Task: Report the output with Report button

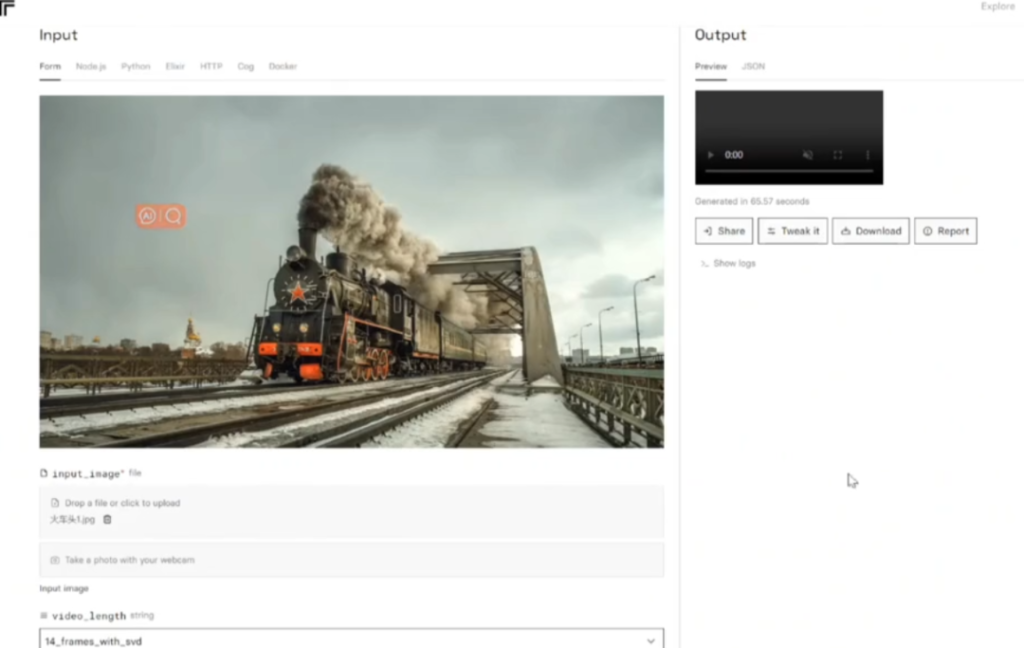Action: pos(945,231)
